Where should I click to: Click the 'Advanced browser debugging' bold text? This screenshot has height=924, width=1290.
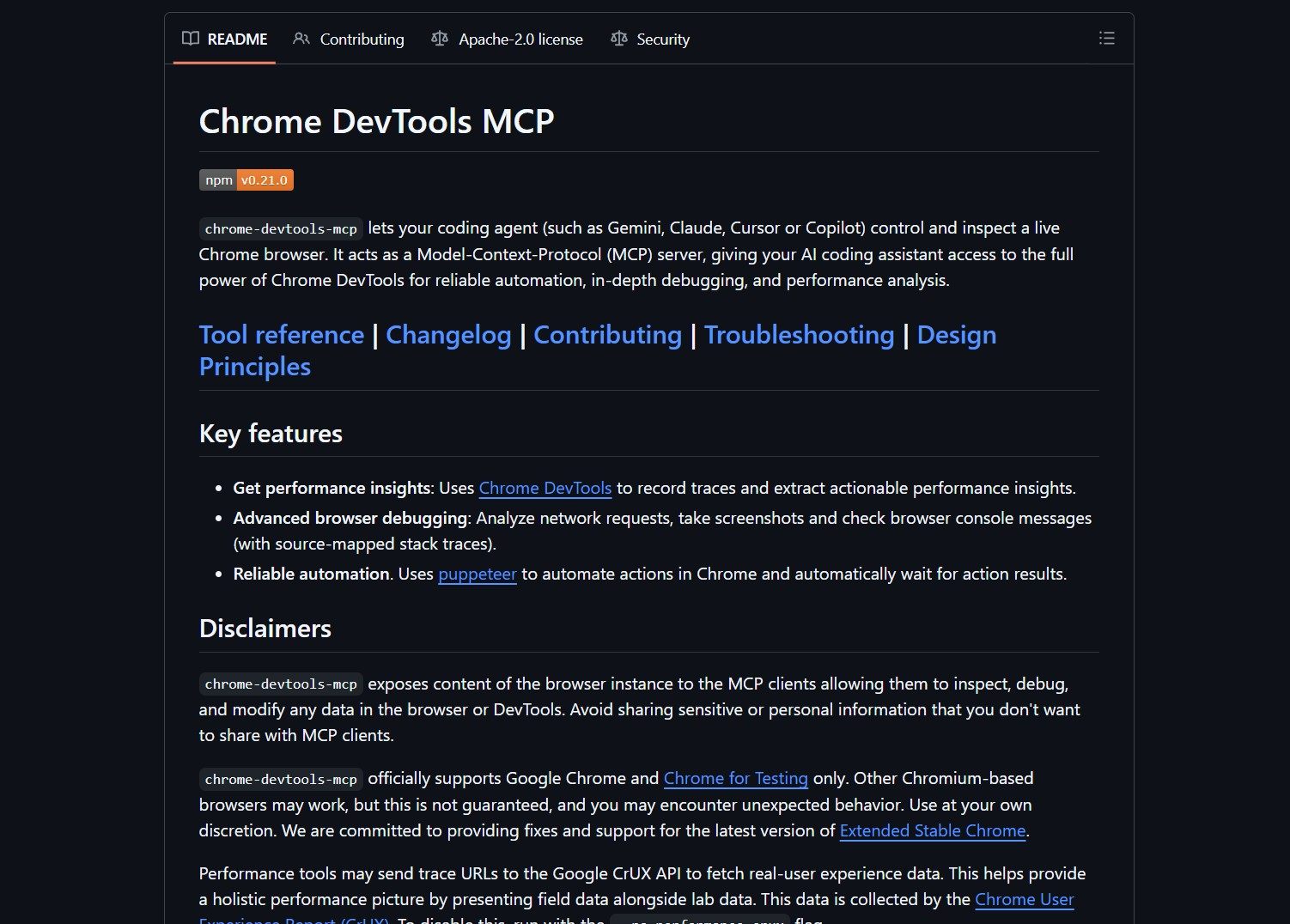[350, 518]
